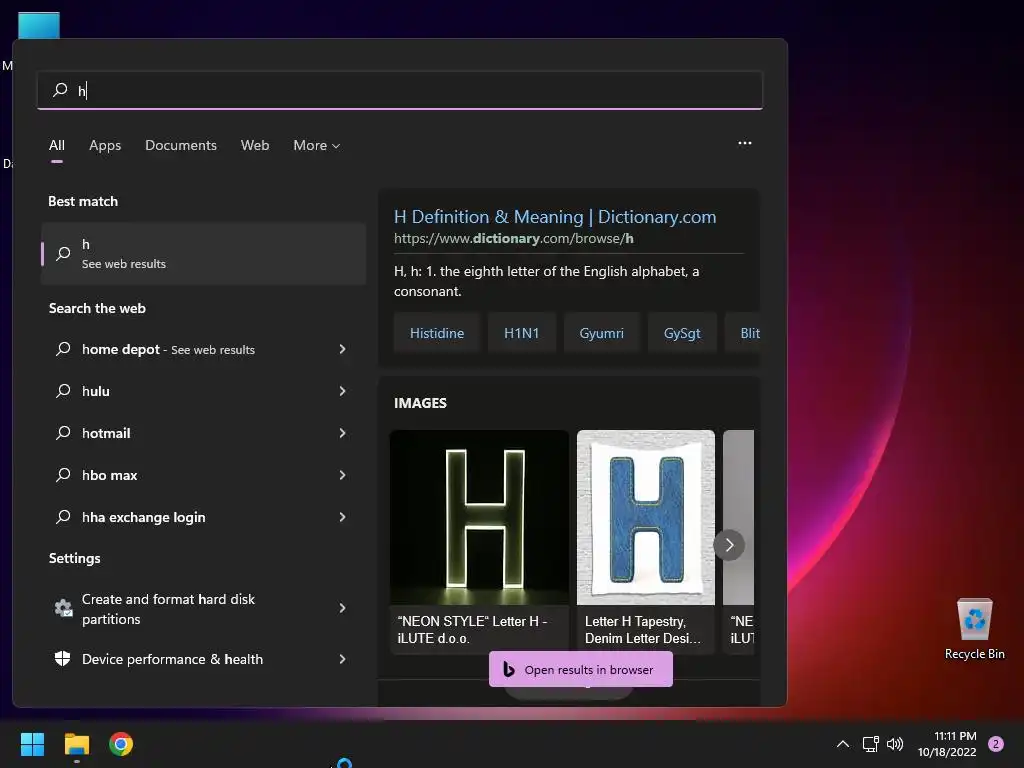Open the notification count badge

point(996,744)
